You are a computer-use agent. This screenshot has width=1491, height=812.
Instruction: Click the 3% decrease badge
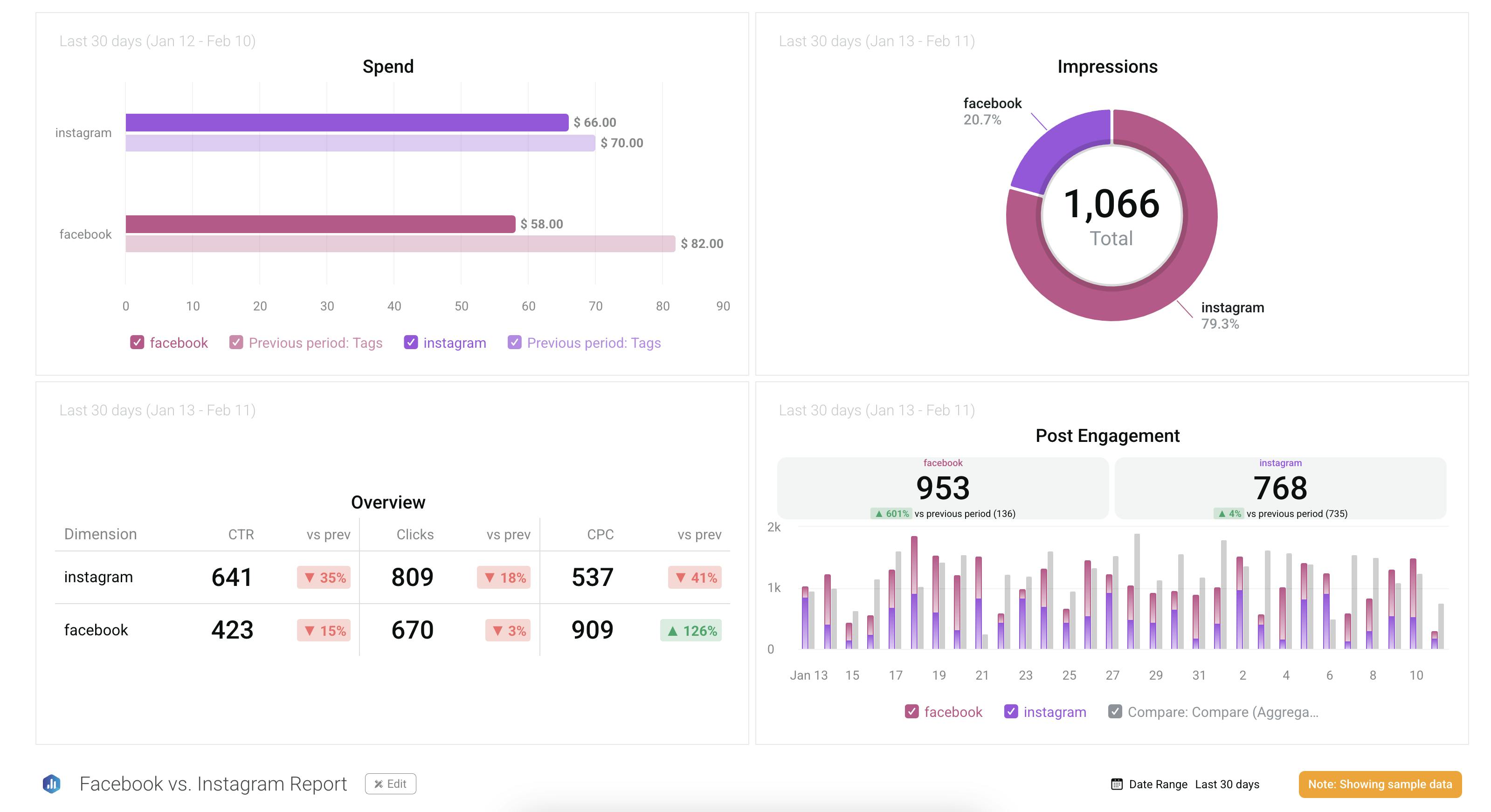tap(508, 630)
